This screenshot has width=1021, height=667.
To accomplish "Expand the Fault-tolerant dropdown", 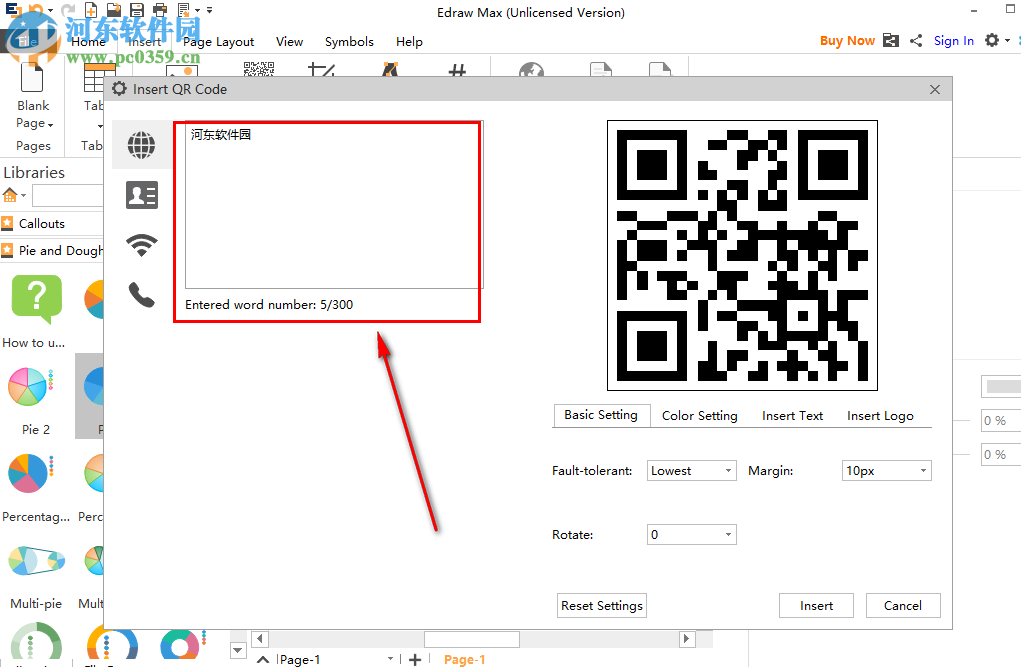I will (x=691, y=470).
